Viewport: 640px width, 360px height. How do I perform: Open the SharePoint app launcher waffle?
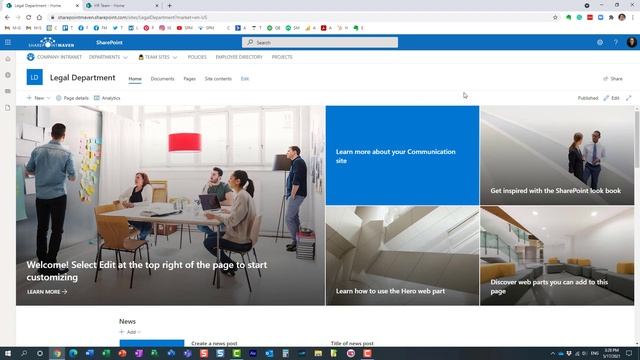8,42
